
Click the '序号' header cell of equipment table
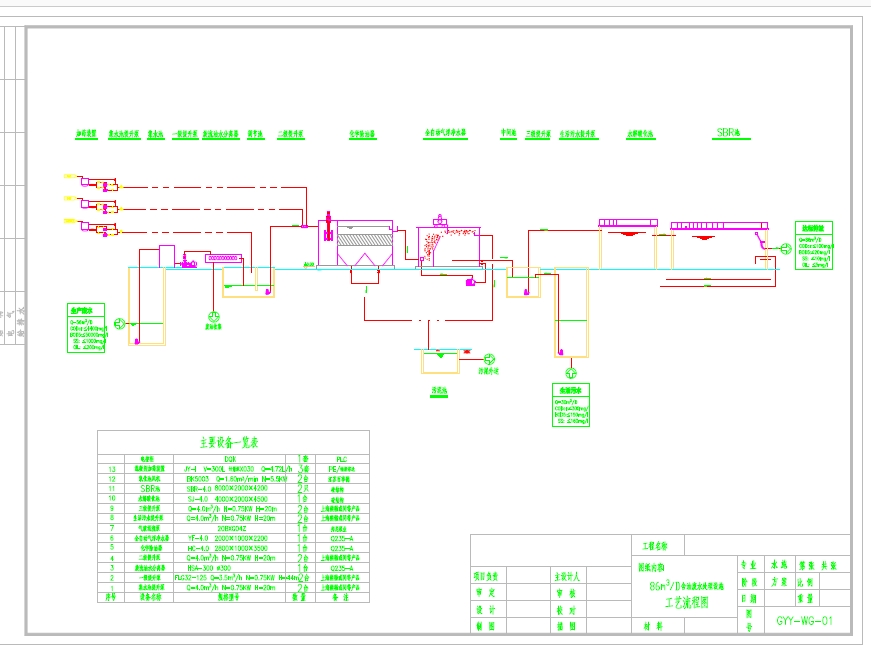point(111,597)
